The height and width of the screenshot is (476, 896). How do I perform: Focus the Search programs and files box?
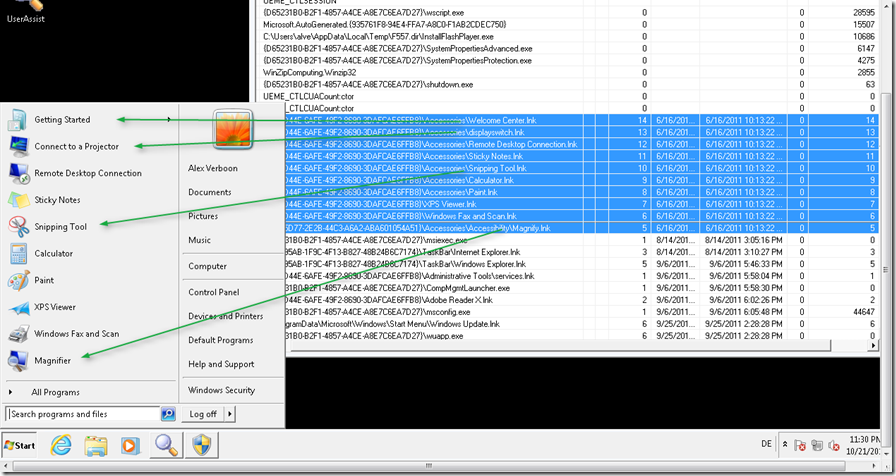coord(83,414)
